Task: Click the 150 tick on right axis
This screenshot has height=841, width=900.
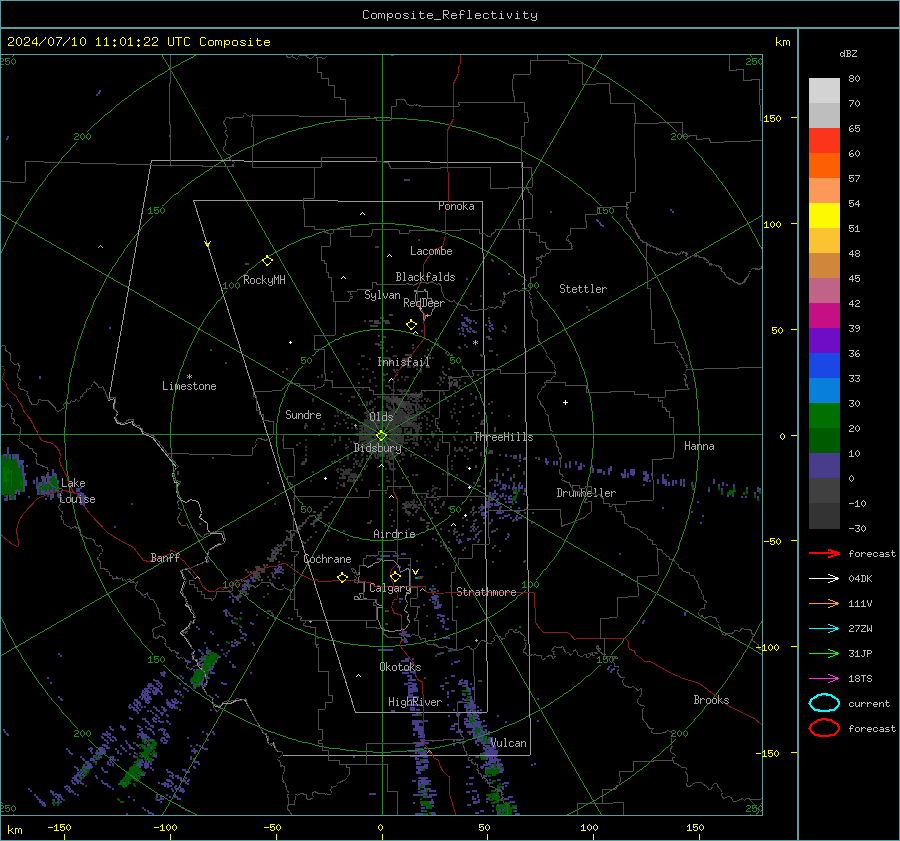Action: click(772, 118)
